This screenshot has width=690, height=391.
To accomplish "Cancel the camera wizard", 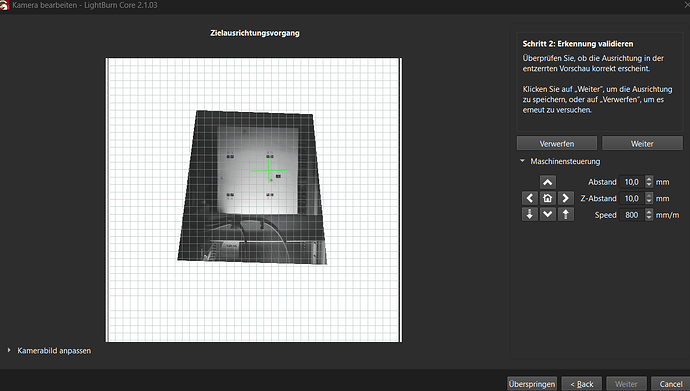I will pos(671,384).
